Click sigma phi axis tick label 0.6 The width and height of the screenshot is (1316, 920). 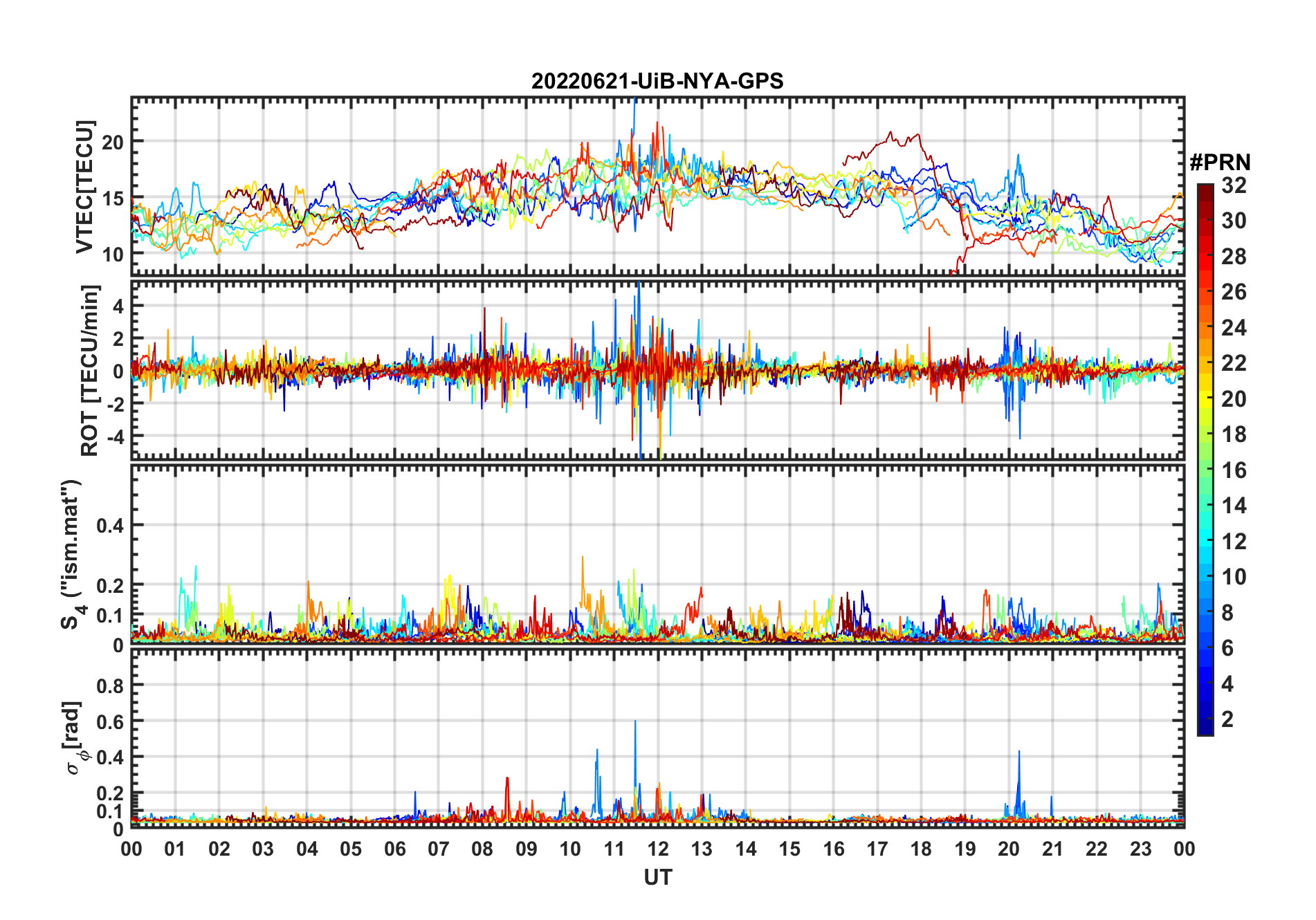tap(110, 722)
